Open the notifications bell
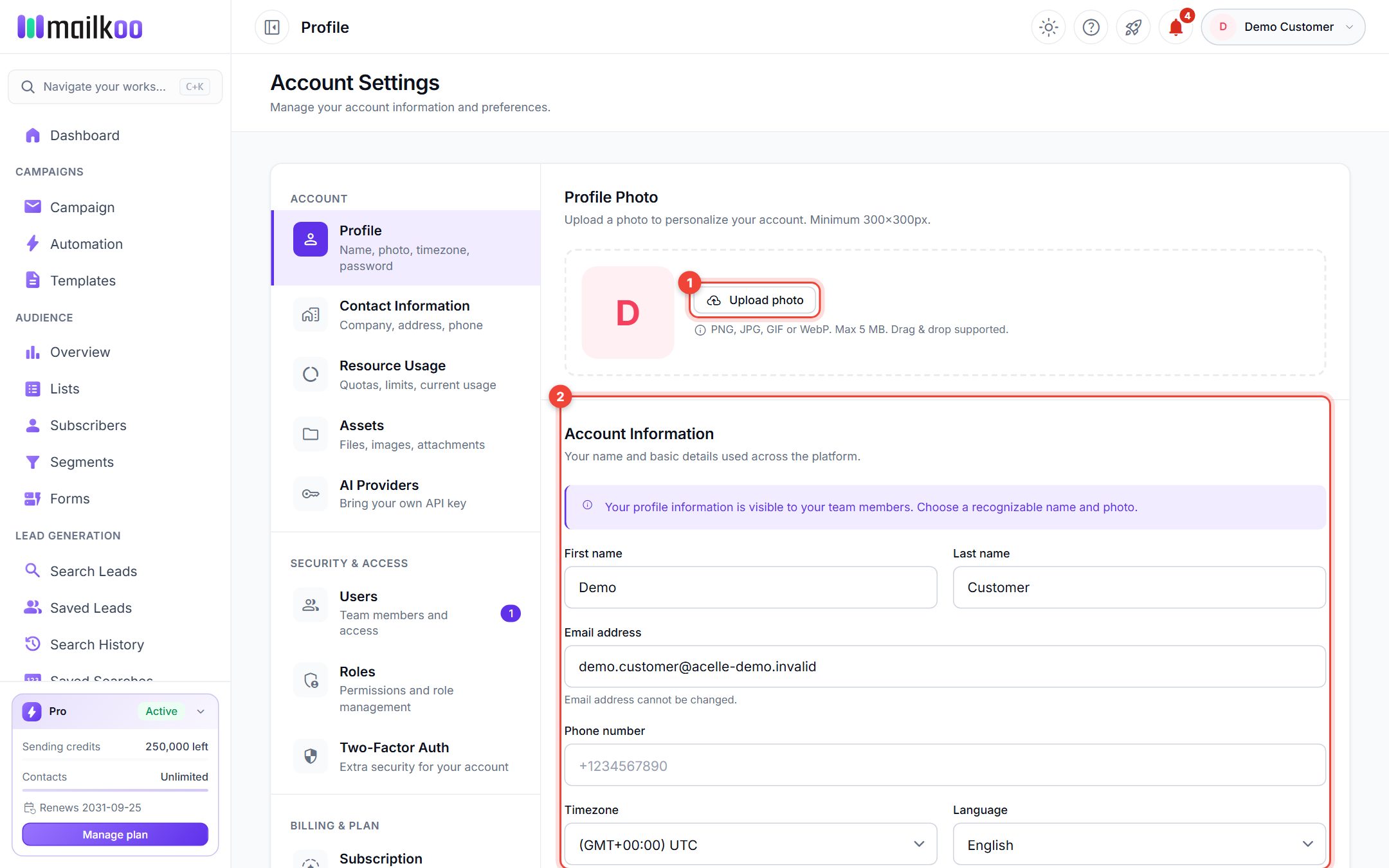Screen dimensions: 1389x868 coord(1176,27)
